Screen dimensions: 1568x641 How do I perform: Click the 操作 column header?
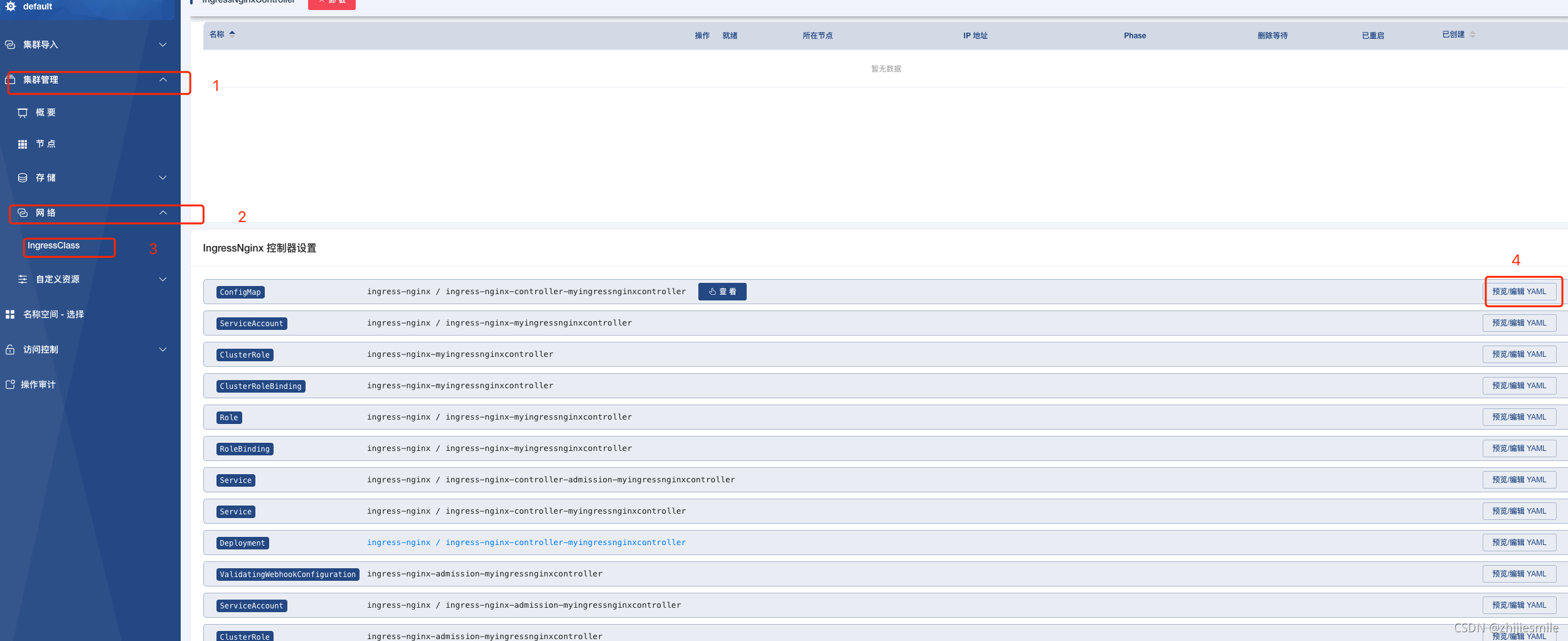pos(702,36)
